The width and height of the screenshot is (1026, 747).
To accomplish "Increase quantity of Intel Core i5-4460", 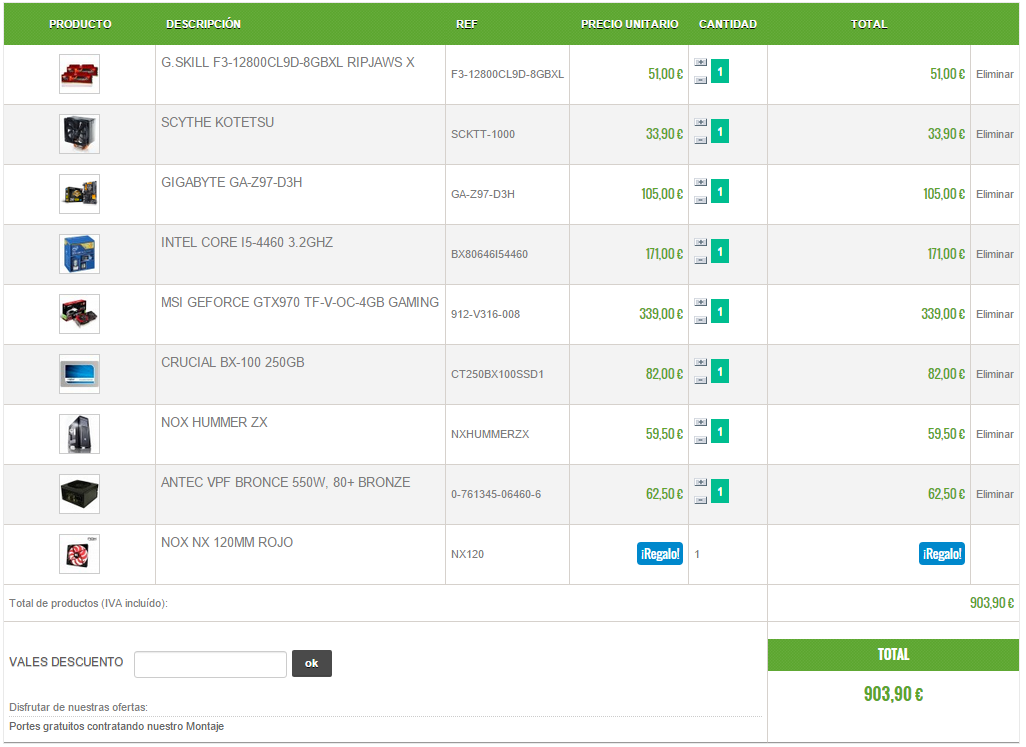I will coord(701,243).
